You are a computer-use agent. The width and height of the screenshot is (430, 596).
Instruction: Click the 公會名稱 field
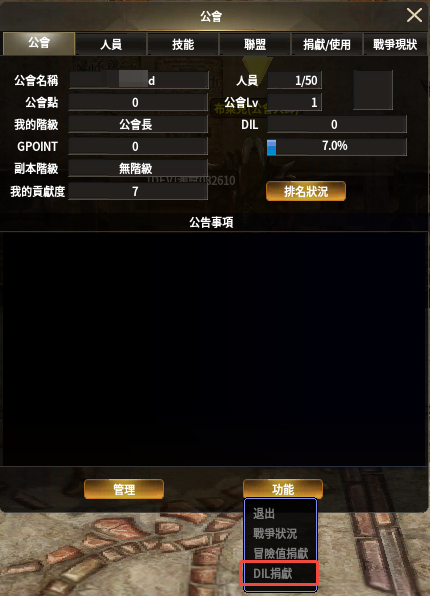(x=138, y=80)
